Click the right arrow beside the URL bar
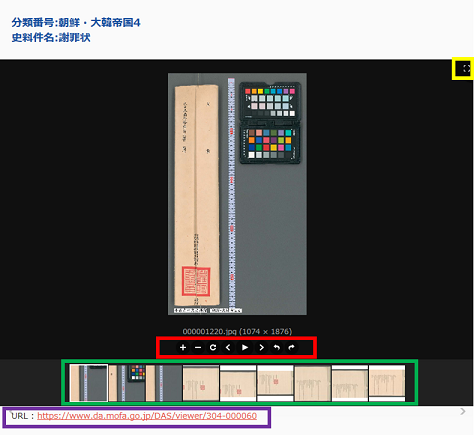The image size is (474, 435). point(463,411)
